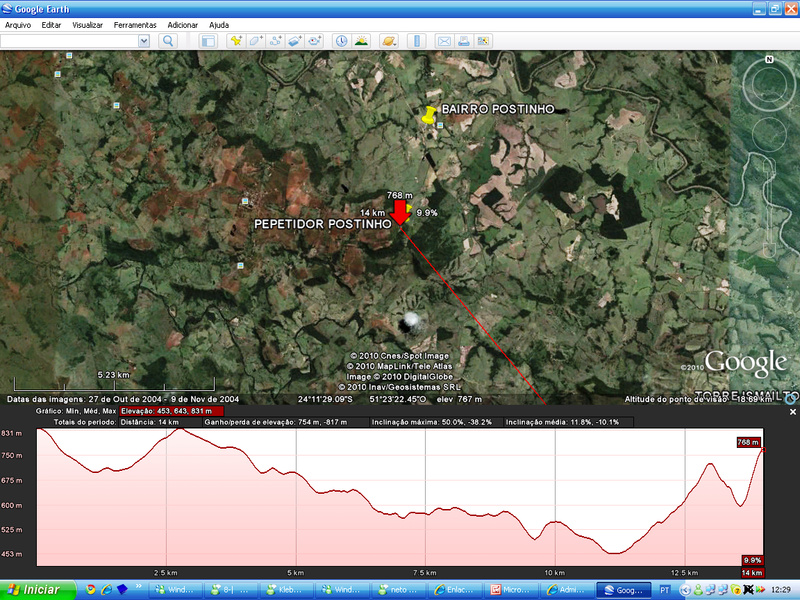Close the elevation profile panel
Image resolution: width=800 pixels, height=600 pixels.
click(792, 412)
